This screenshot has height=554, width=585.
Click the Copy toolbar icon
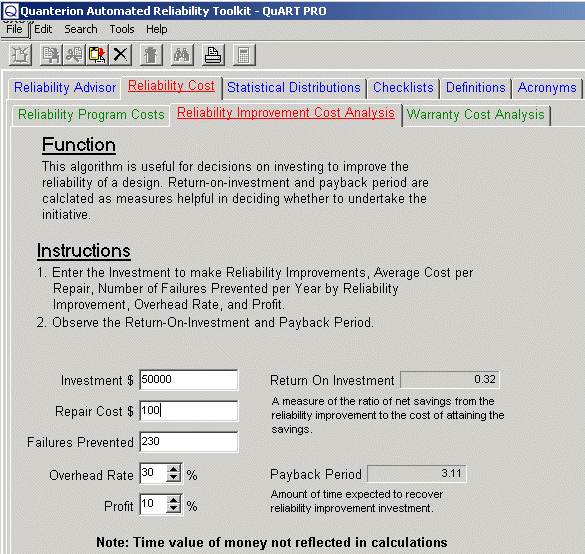click(x=51, y=55)
